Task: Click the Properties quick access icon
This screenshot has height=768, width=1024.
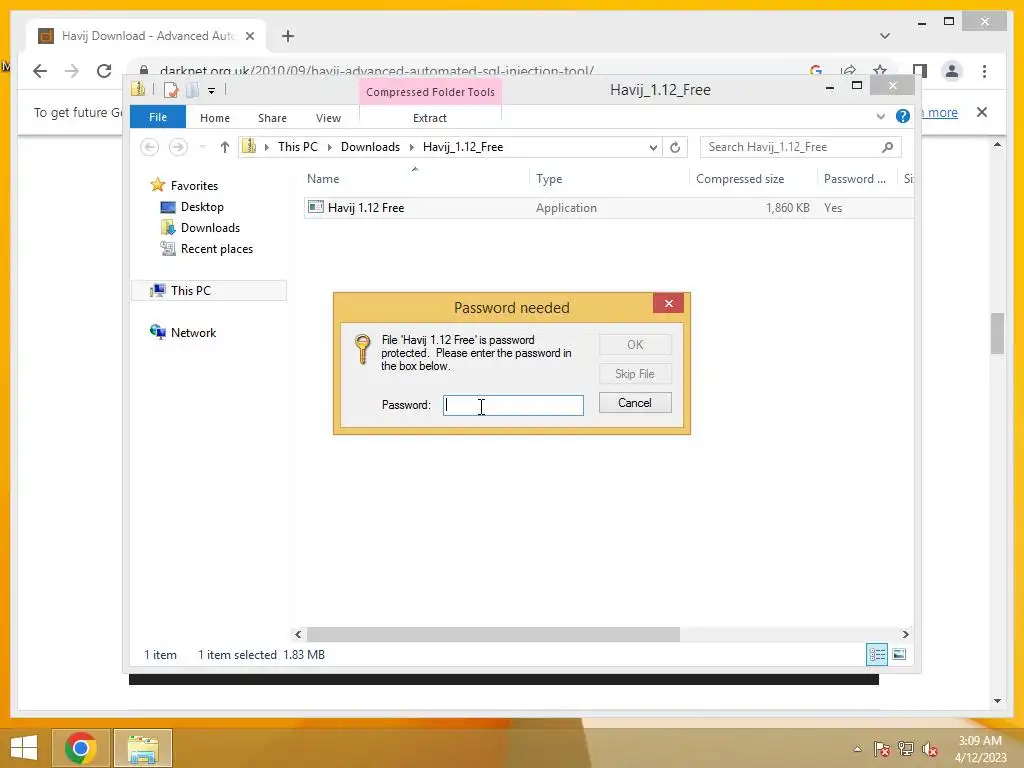Action: (x=171, y=90)
